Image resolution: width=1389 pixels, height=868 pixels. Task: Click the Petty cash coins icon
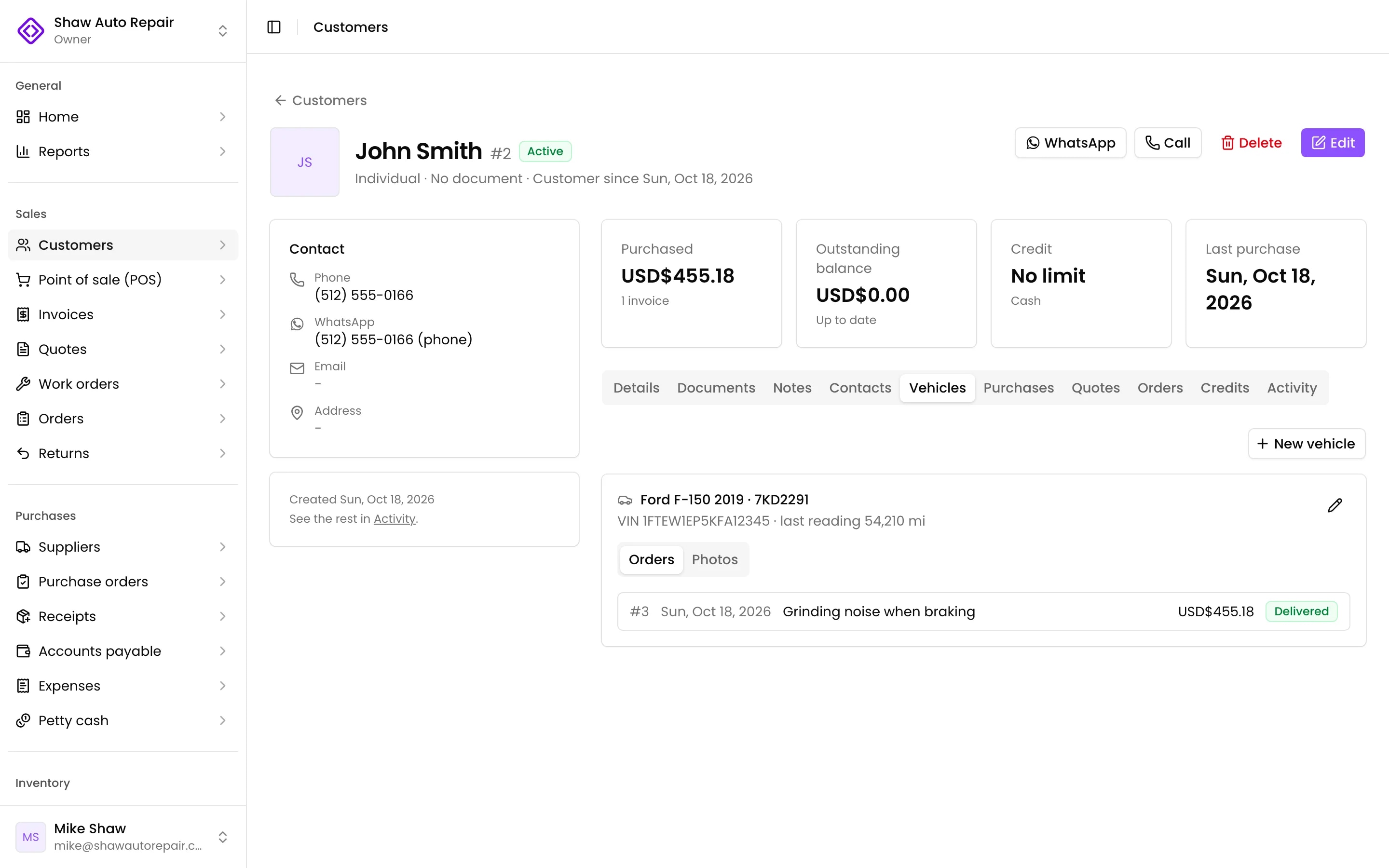pos(23,720)
